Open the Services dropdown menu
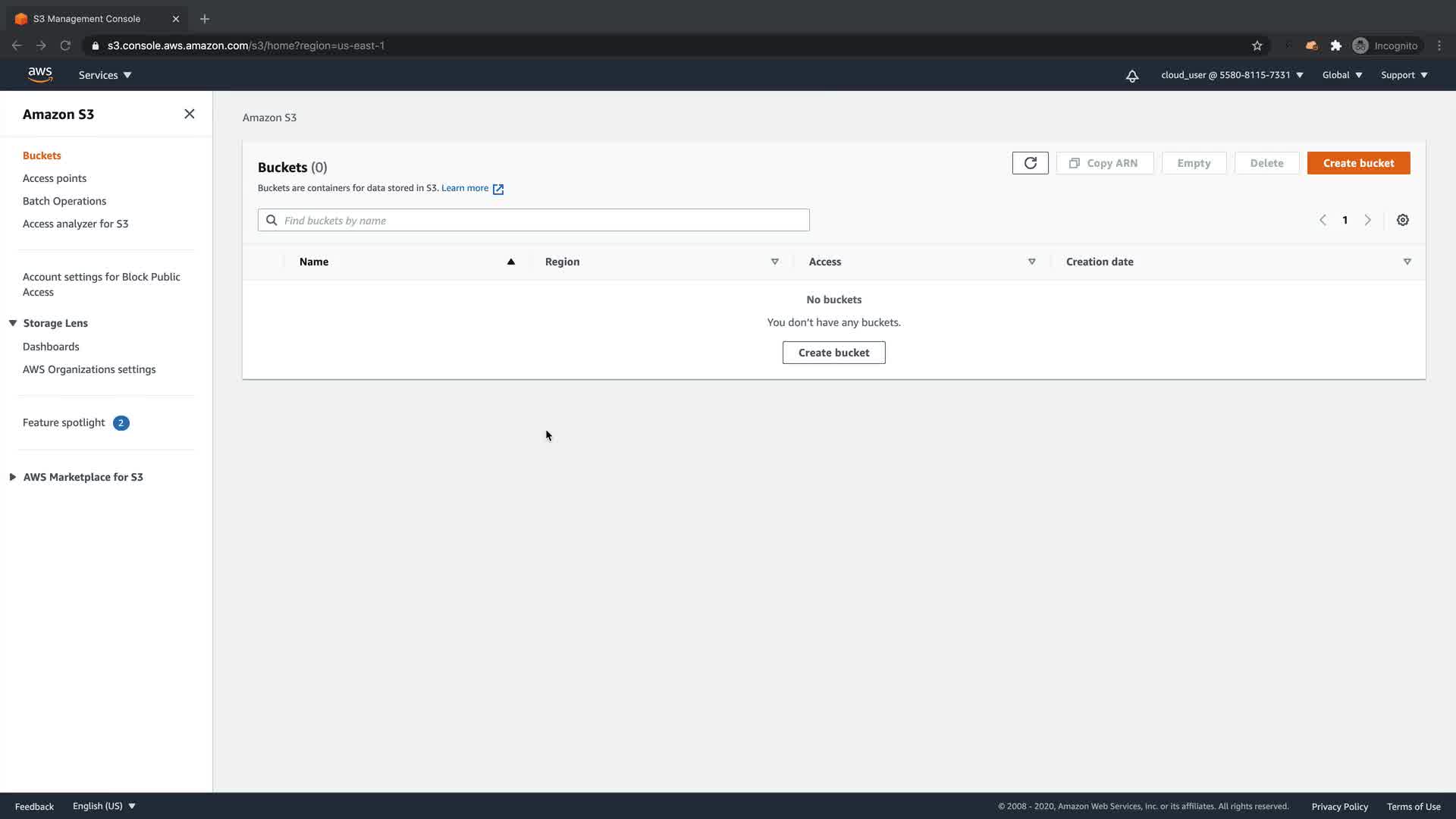Screen dimensions: 1456x819 click(105, 75)
